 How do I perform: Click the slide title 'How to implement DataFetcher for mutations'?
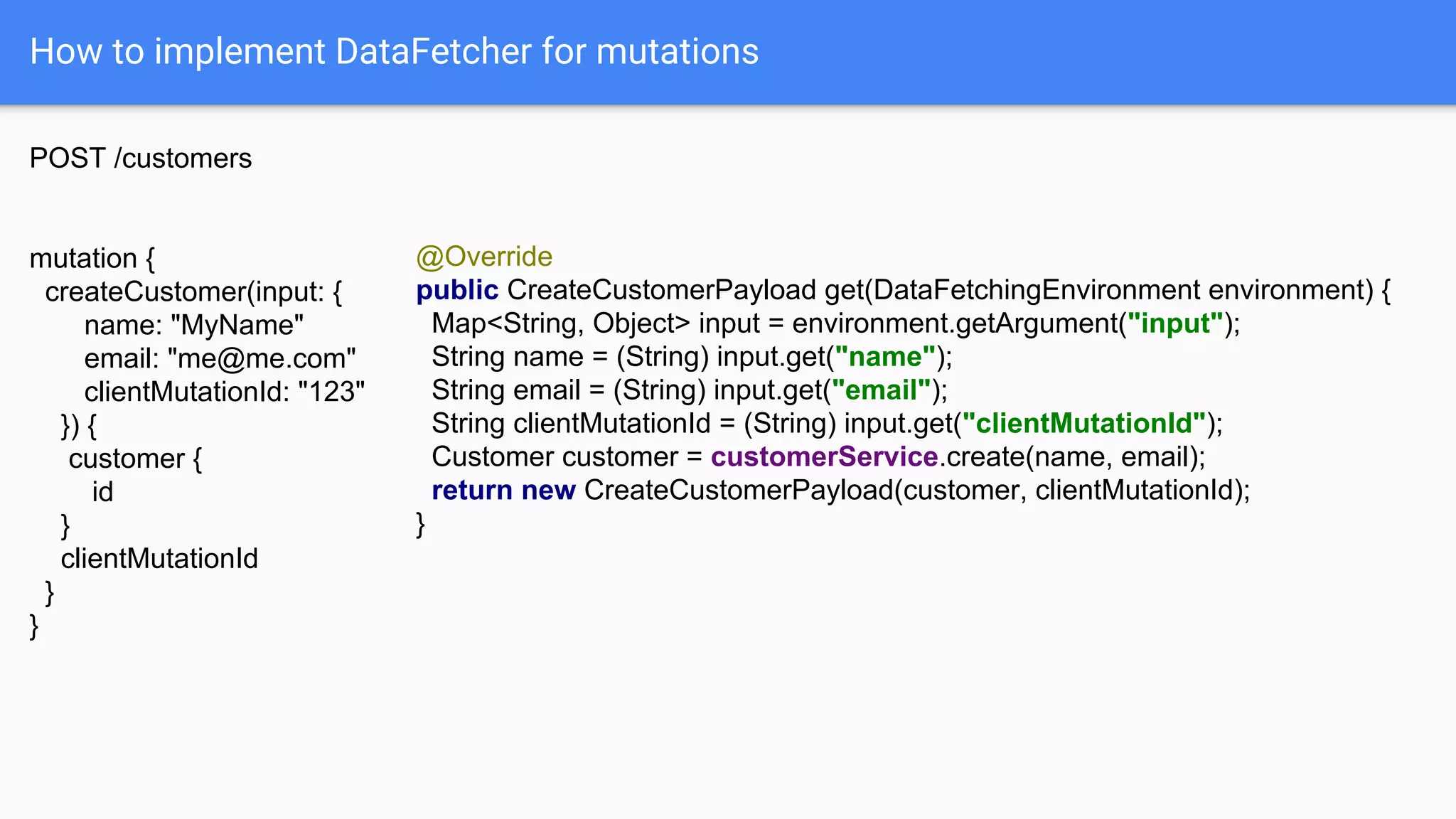tap(395, 52)
